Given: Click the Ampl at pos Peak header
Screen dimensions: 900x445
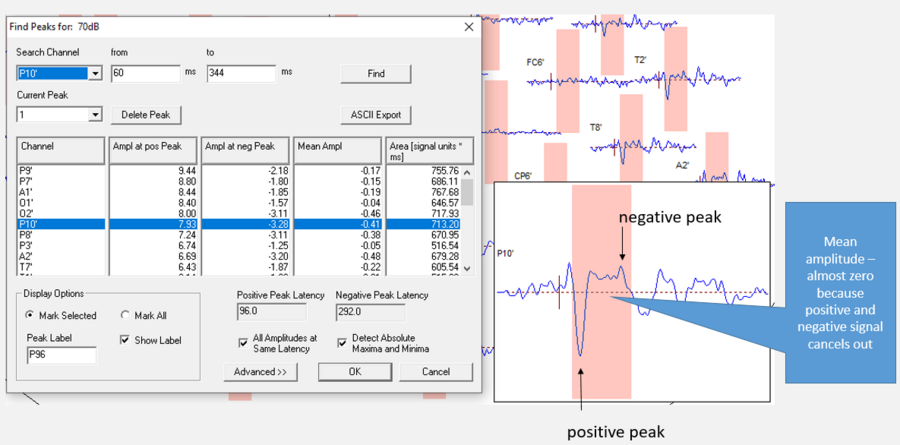Looking at the screenshot, I should (153, 150).
